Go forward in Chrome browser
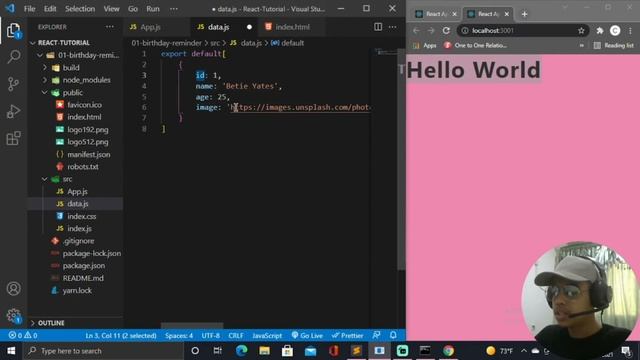The width and height of the screenshot is (640, 360). [x=431, y=31]
